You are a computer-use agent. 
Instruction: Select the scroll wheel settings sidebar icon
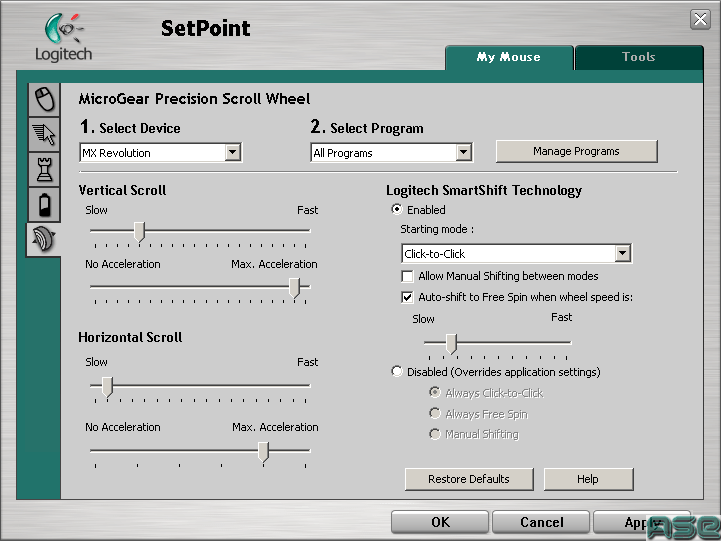tap(44, 239)
